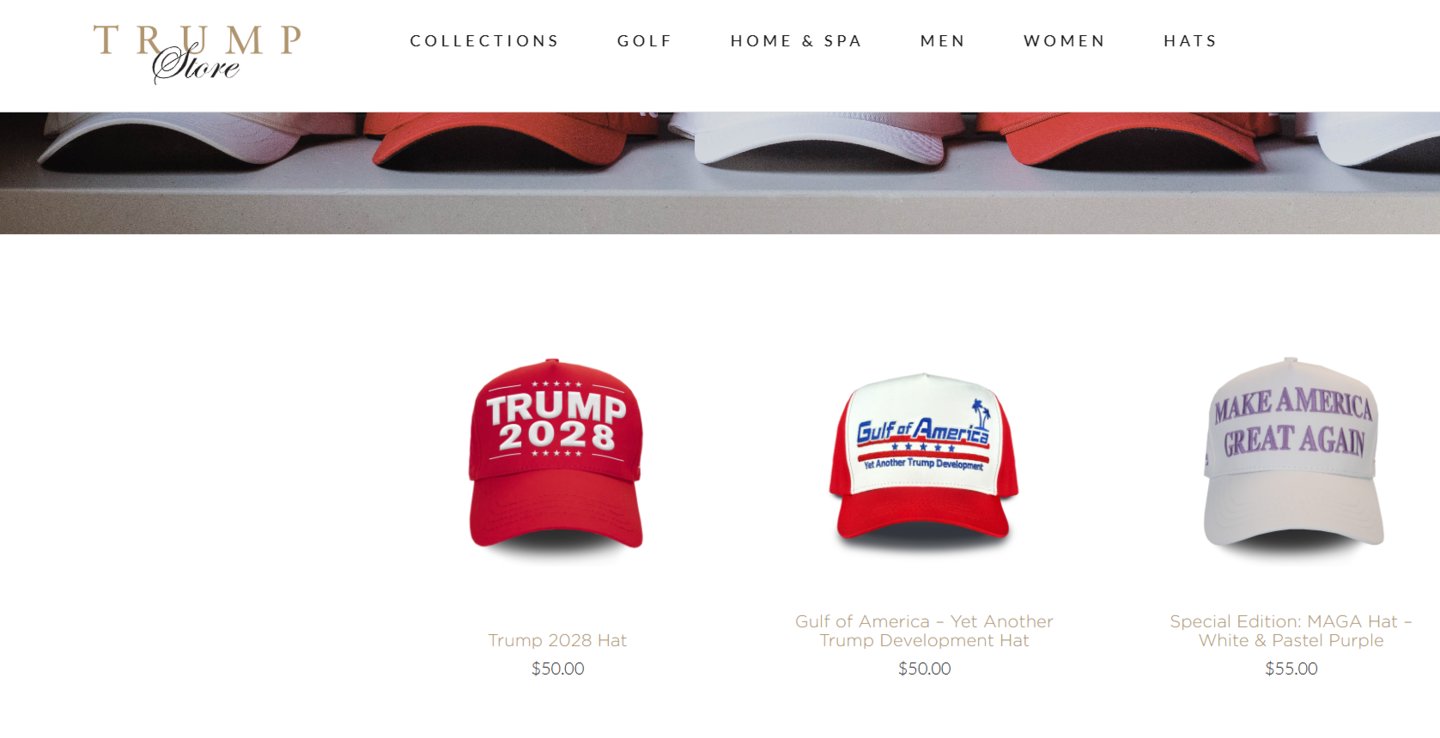The image size is (1440, 738).
Task: Open the Women navigation menu
Action: (x=1065, y=41)
